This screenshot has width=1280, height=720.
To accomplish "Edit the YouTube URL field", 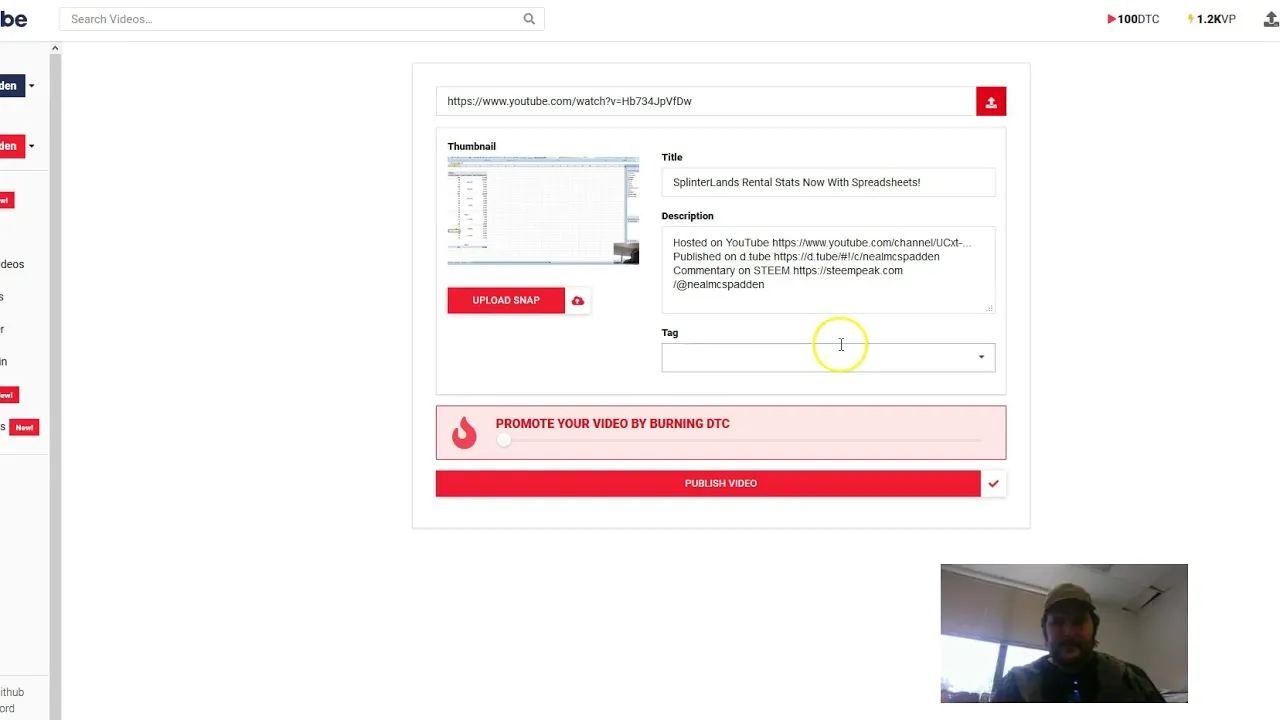I will (706, 101).
